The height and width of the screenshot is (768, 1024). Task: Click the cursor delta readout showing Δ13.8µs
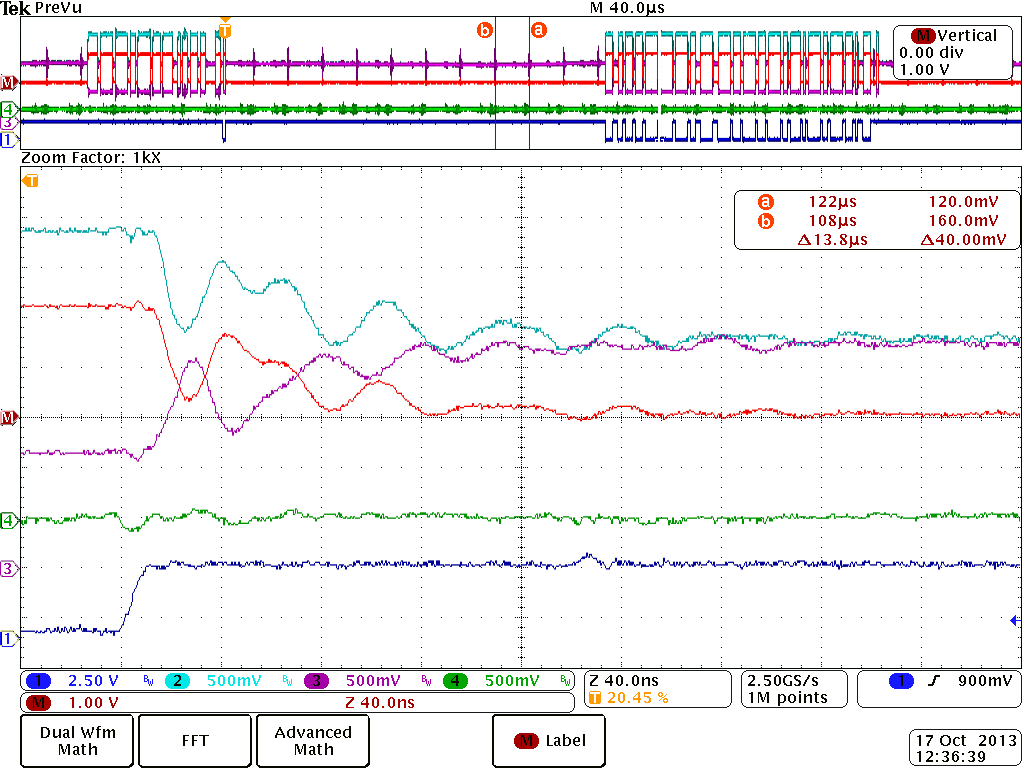832,240
